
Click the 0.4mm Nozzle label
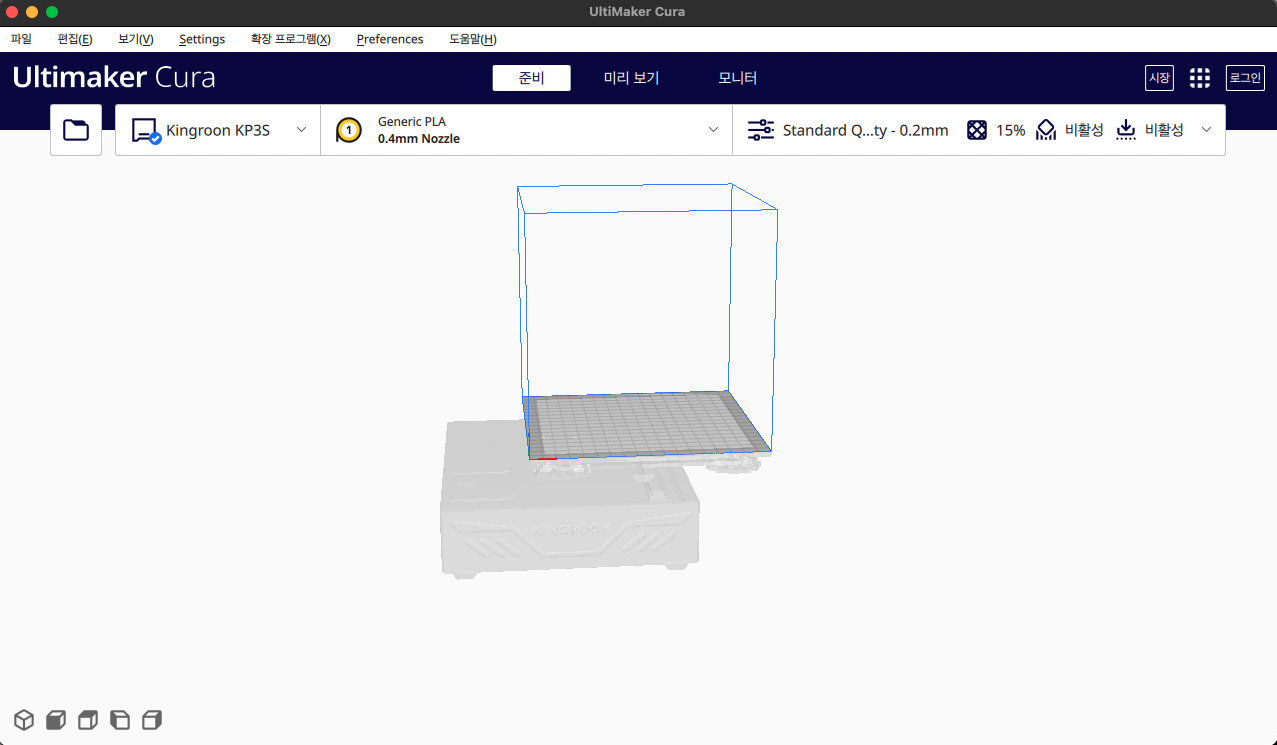[x=418, y=139]
